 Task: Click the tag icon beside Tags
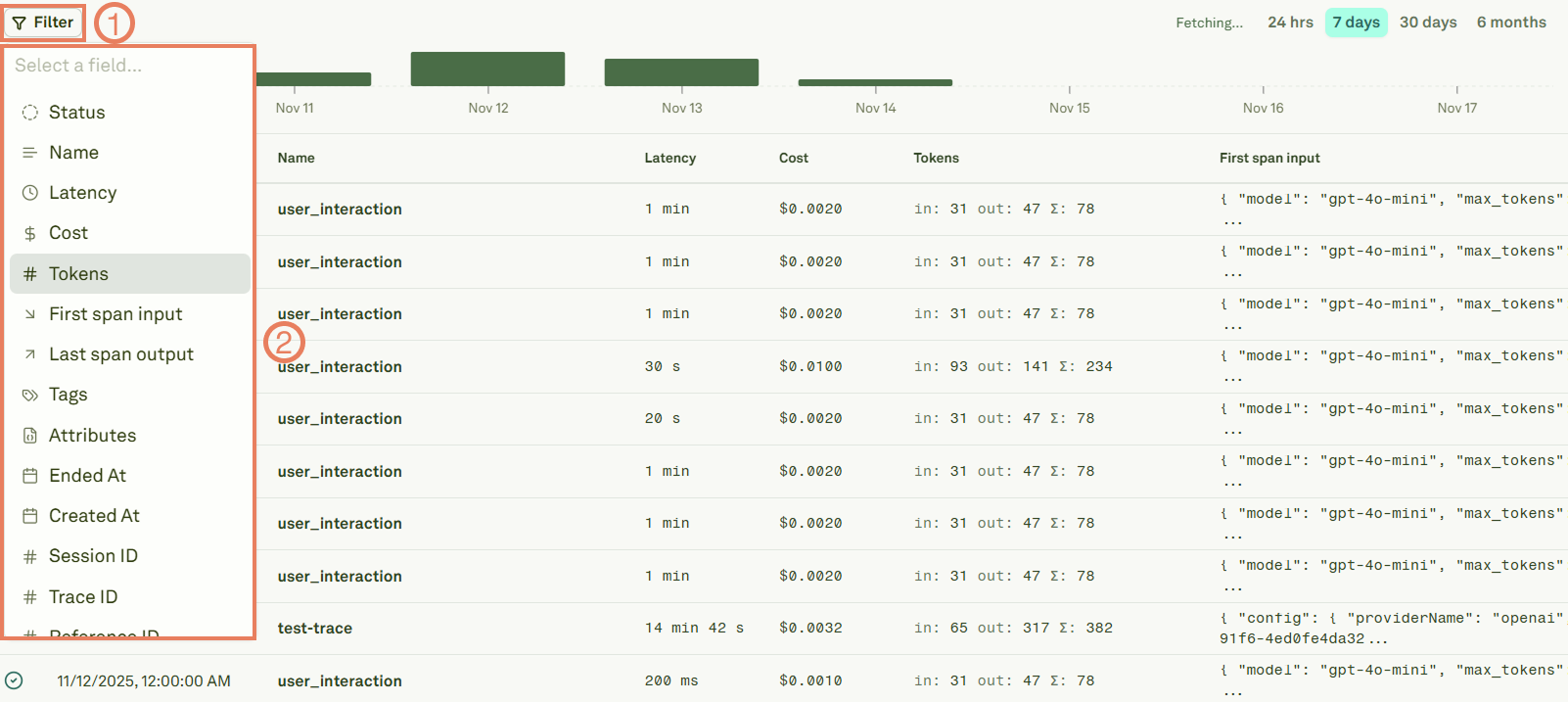coord(30,395)
